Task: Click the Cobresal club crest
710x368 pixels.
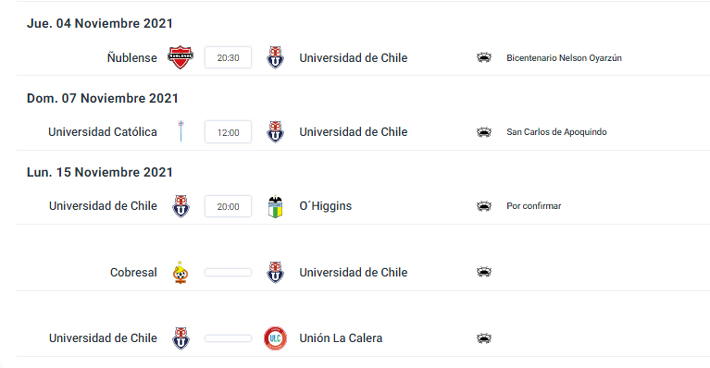Action: pyautogui.click(x=180, y=272)
